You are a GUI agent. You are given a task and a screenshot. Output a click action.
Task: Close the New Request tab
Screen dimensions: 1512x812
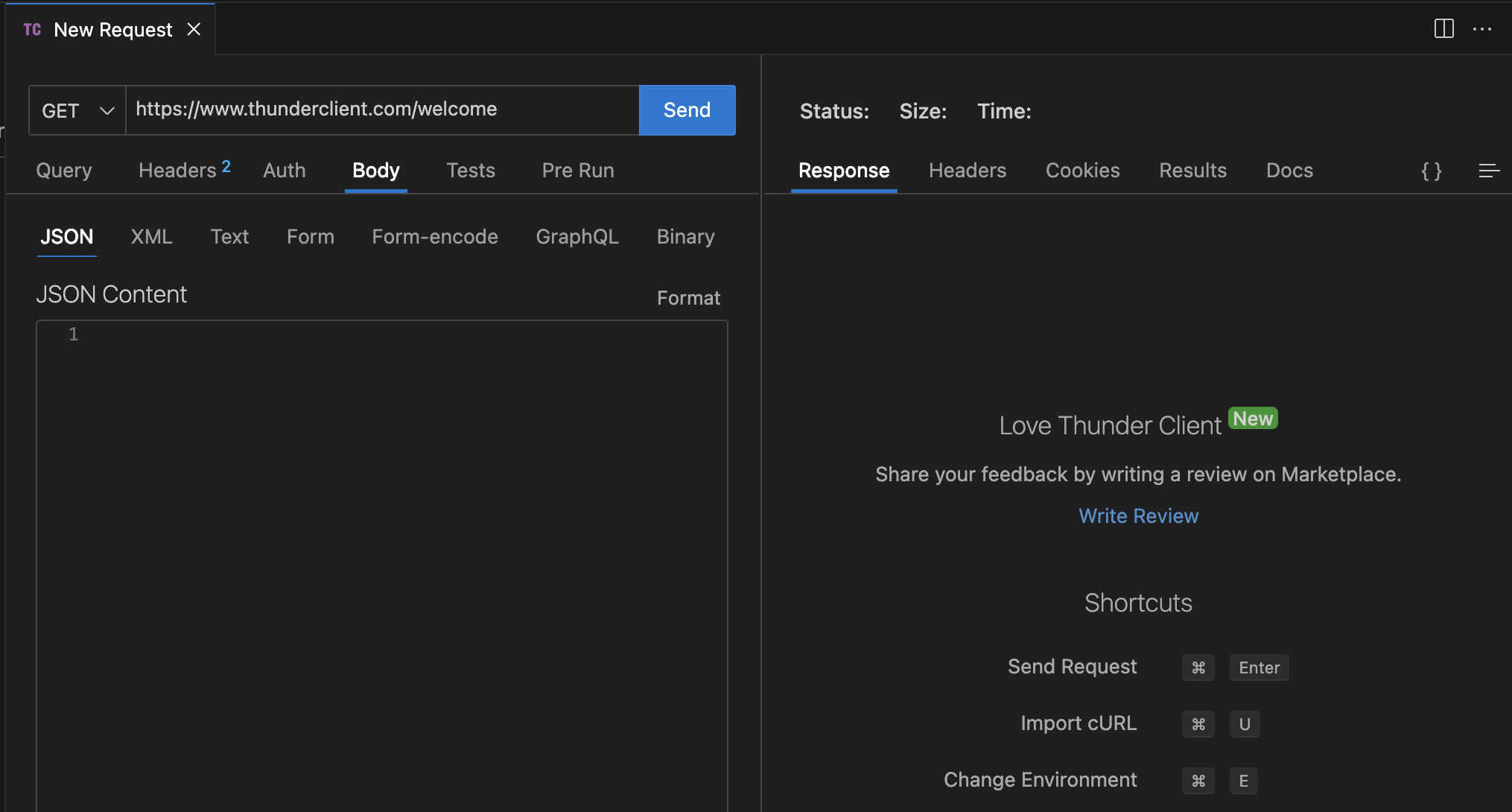(x=194, y=29)
